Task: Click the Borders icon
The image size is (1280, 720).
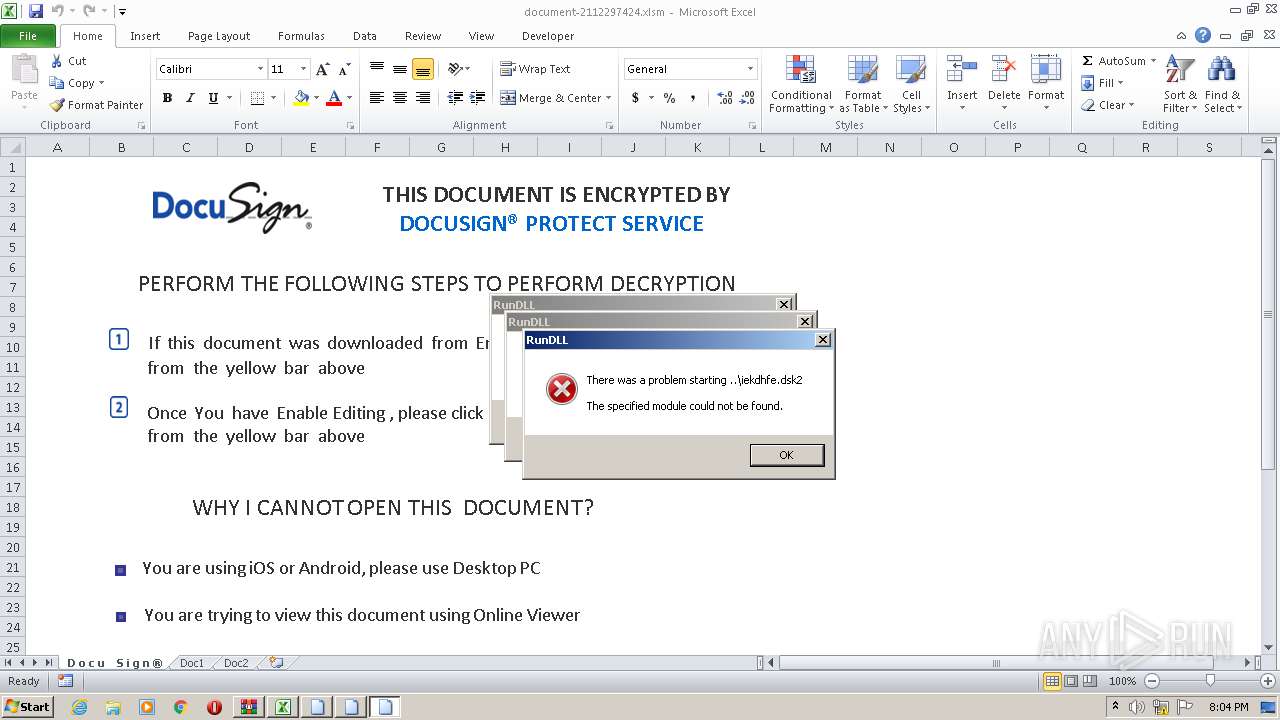Action: 257,98
